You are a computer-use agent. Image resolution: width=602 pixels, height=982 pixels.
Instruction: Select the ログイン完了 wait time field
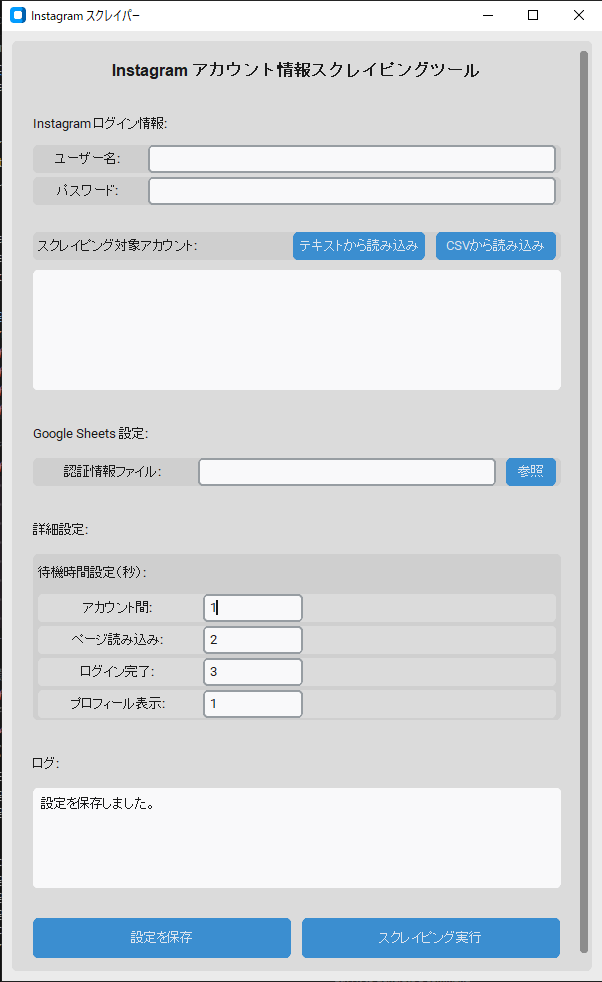[253, 671]
